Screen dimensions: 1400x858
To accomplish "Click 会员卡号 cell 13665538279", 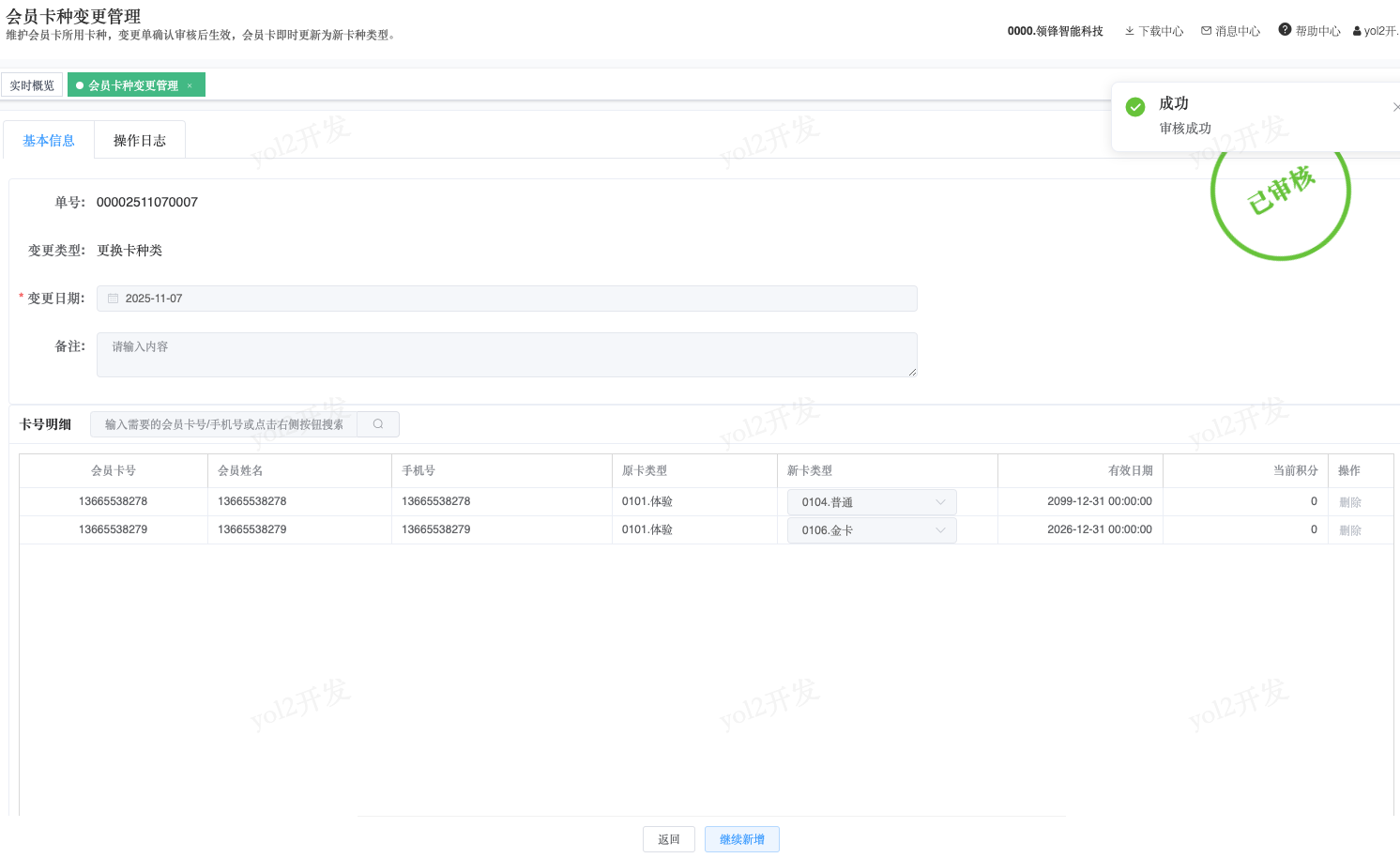I will (x=114, y=529).
